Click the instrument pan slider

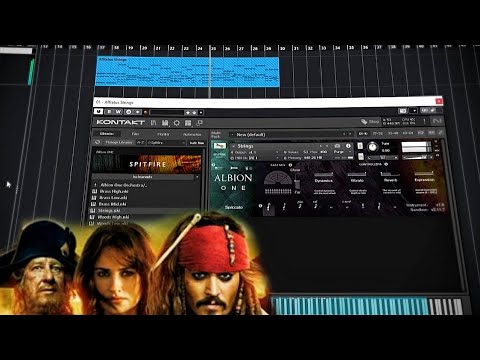[x=382, y=157]
